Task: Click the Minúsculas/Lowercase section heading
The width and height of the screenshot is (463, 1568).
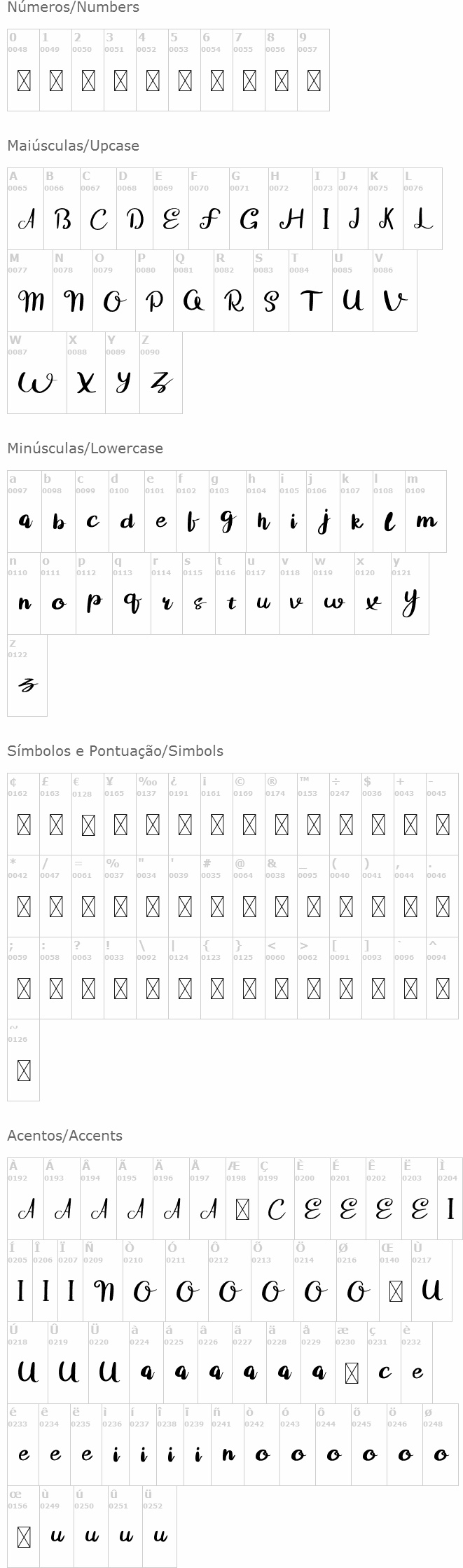Action: pyautogui.click(x=85, y=448)
